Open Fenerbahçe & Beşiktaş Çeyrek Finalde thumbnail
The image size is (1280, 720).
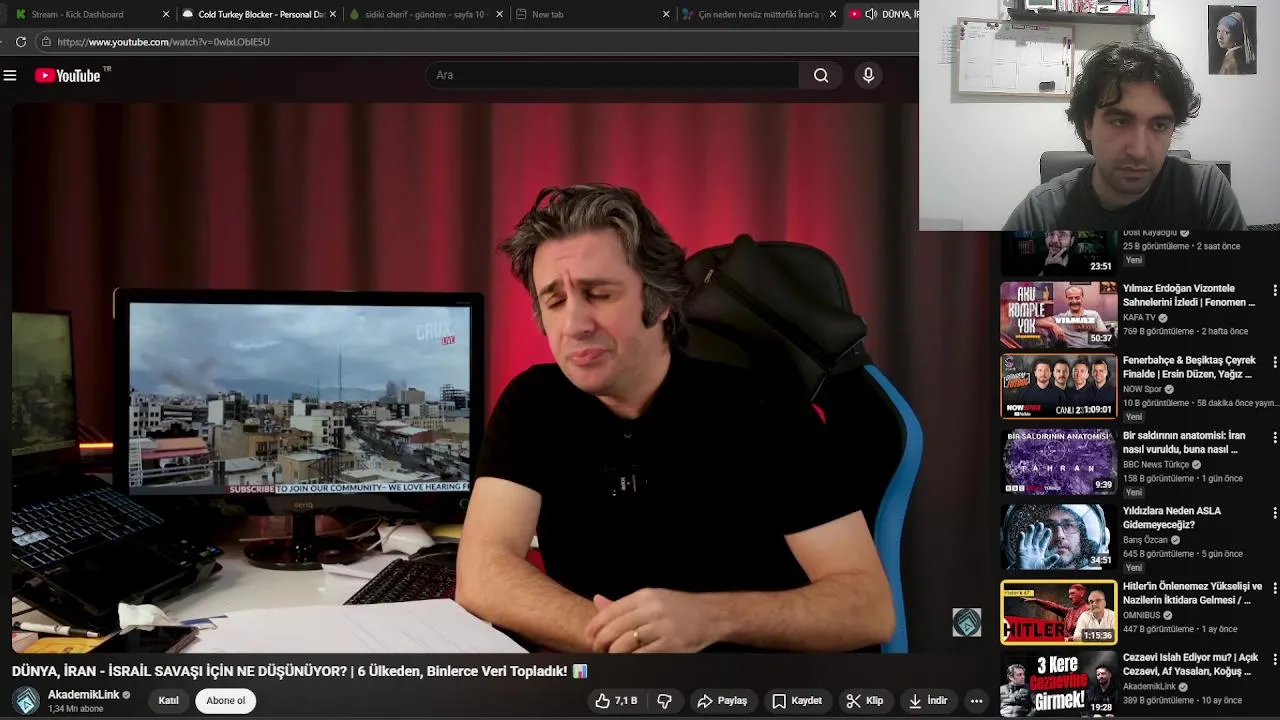1058,386
